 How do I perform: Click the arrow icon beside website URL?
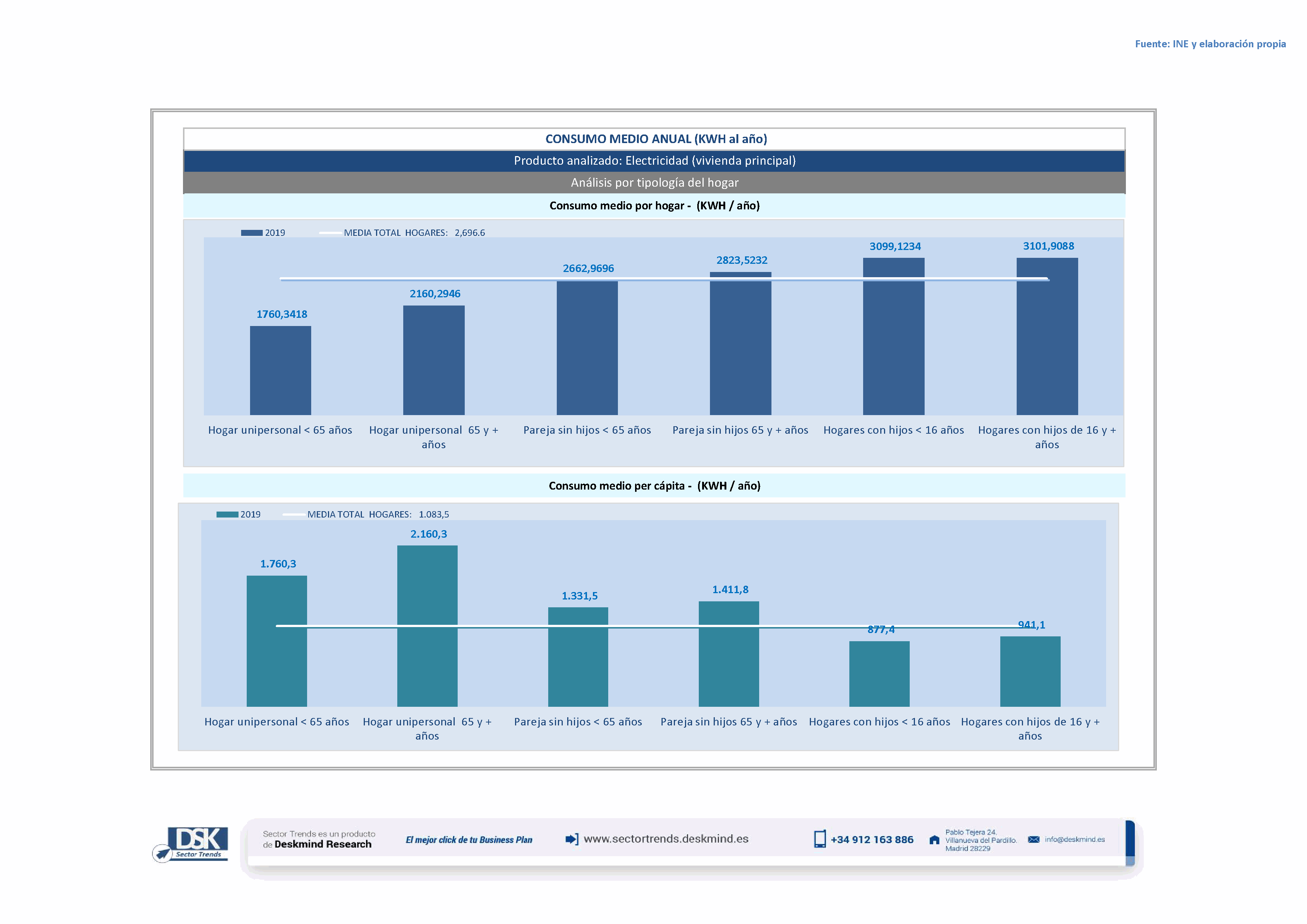[x=572, y=839]
